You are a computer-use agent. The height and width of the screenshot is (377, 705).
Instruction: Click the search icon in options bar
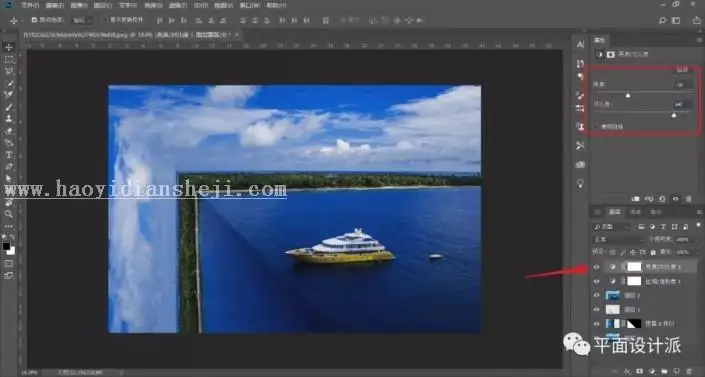(x=662, y=20)
